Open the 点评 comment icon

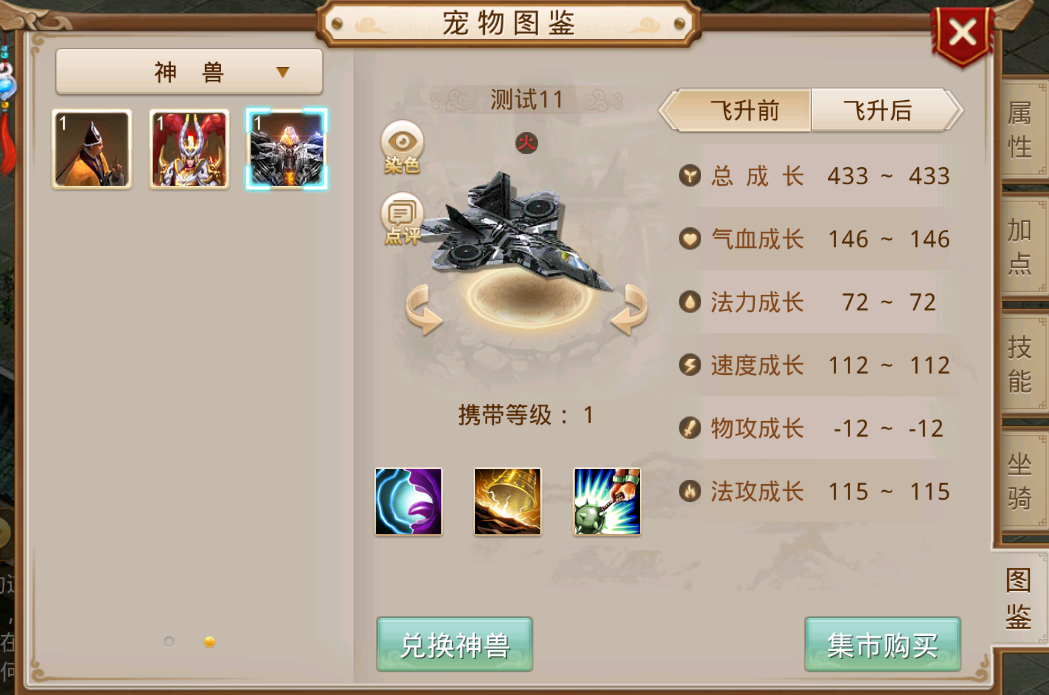402,219
